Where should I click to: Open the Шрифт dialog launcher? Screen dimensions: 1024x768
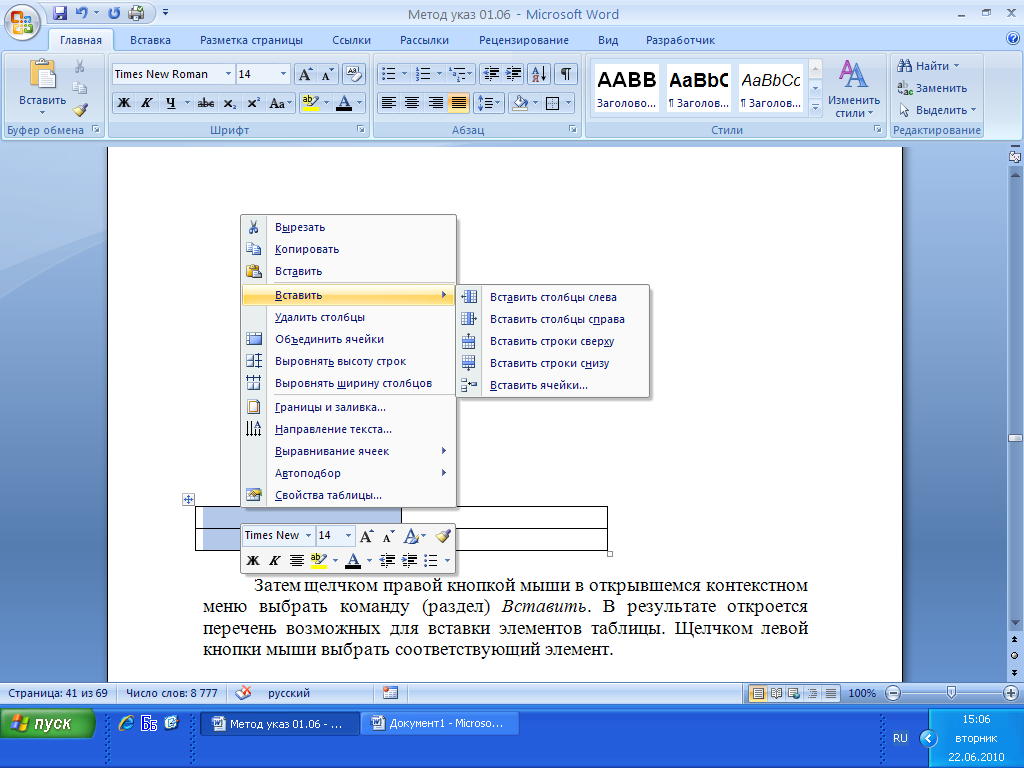click(360, 129)
